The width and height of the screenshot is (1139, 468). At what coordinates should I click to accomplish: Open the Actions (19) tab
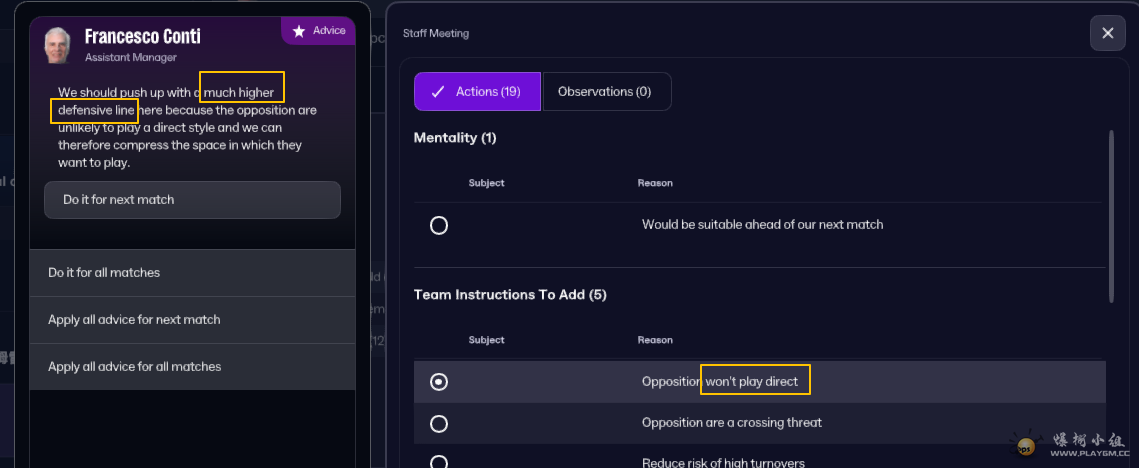pos(477,91)
